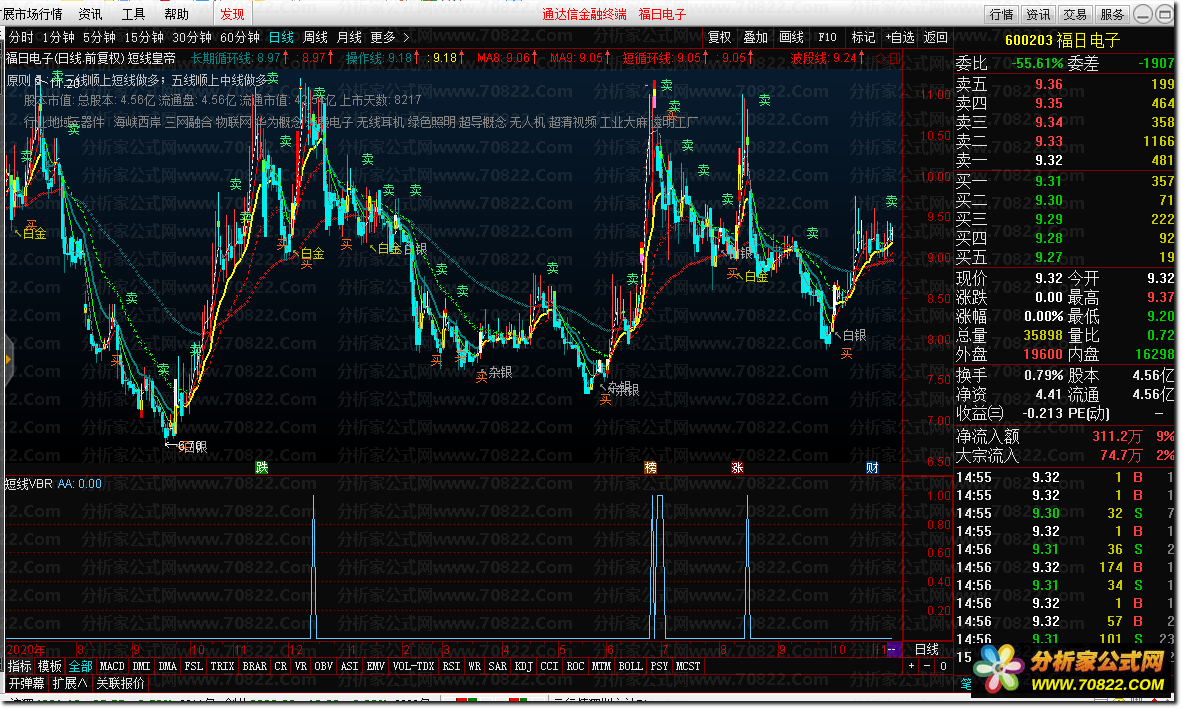Viewport: 1183px width, 709px height.
Task: Open the 工具 menu
Action: (x=134, y=14)
